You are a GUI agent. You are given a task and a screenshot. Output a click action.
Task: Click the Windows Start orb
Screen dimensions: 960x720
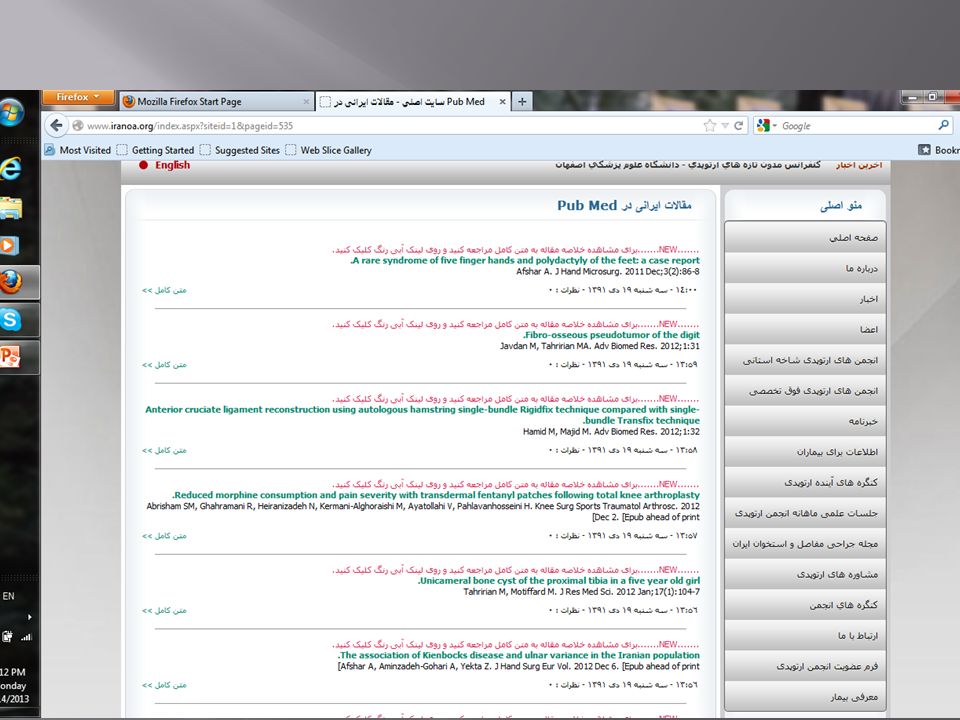[10, 113]
